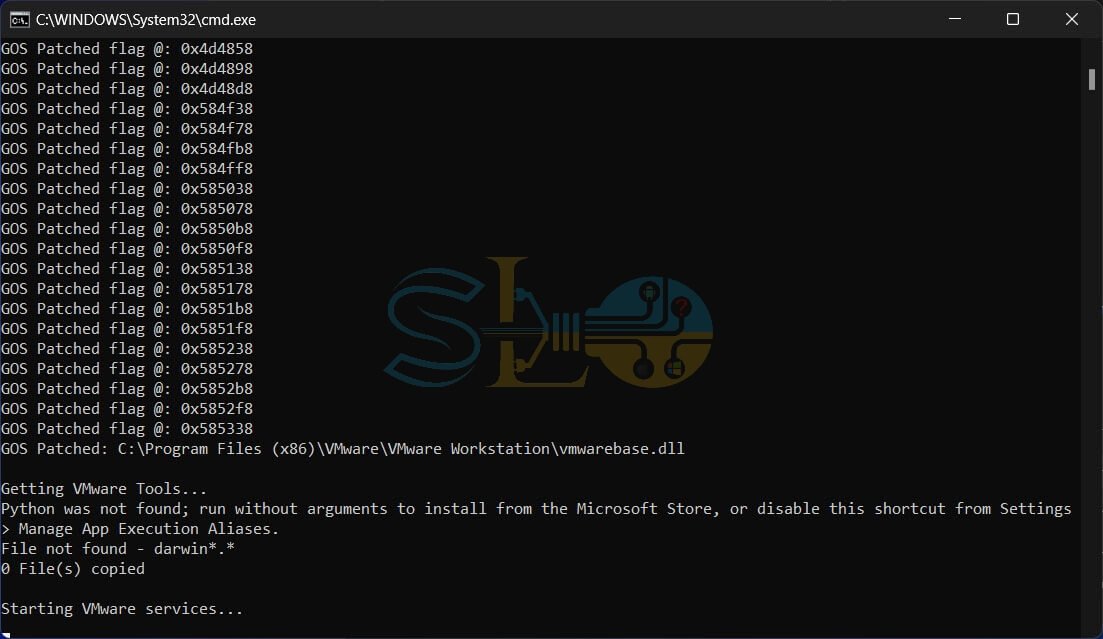Click the line with flag address 0x584f38

[x=127, y=108]
